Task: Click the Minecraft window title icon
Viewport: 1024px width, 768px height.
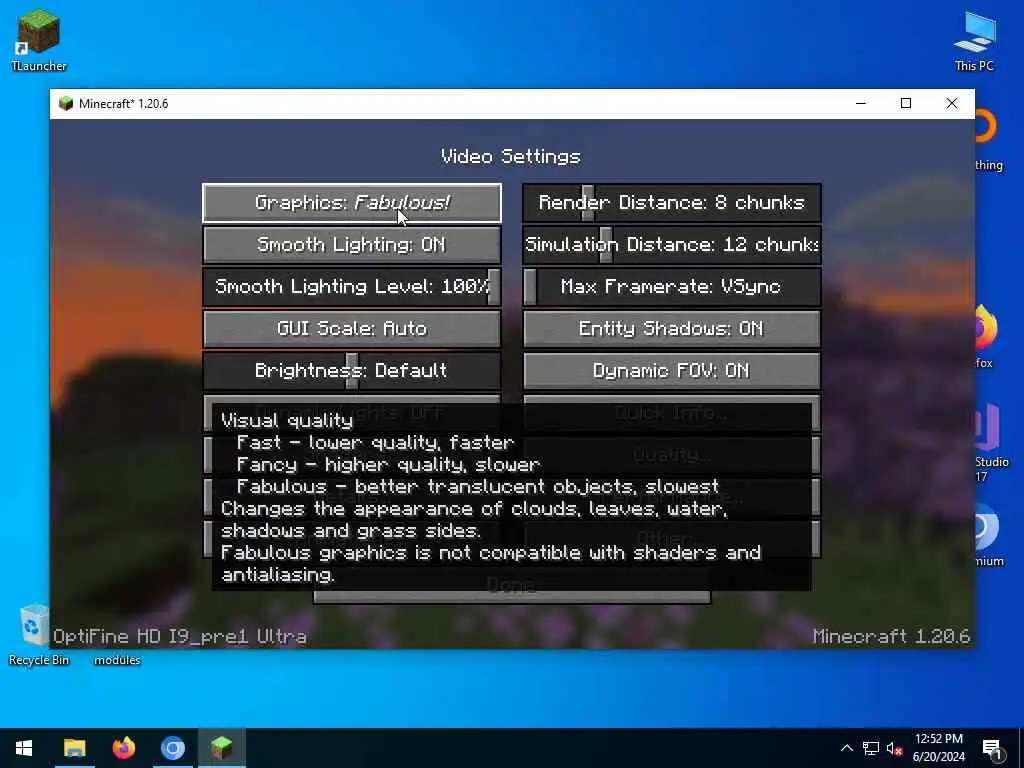Action: [x=65, y=104]
